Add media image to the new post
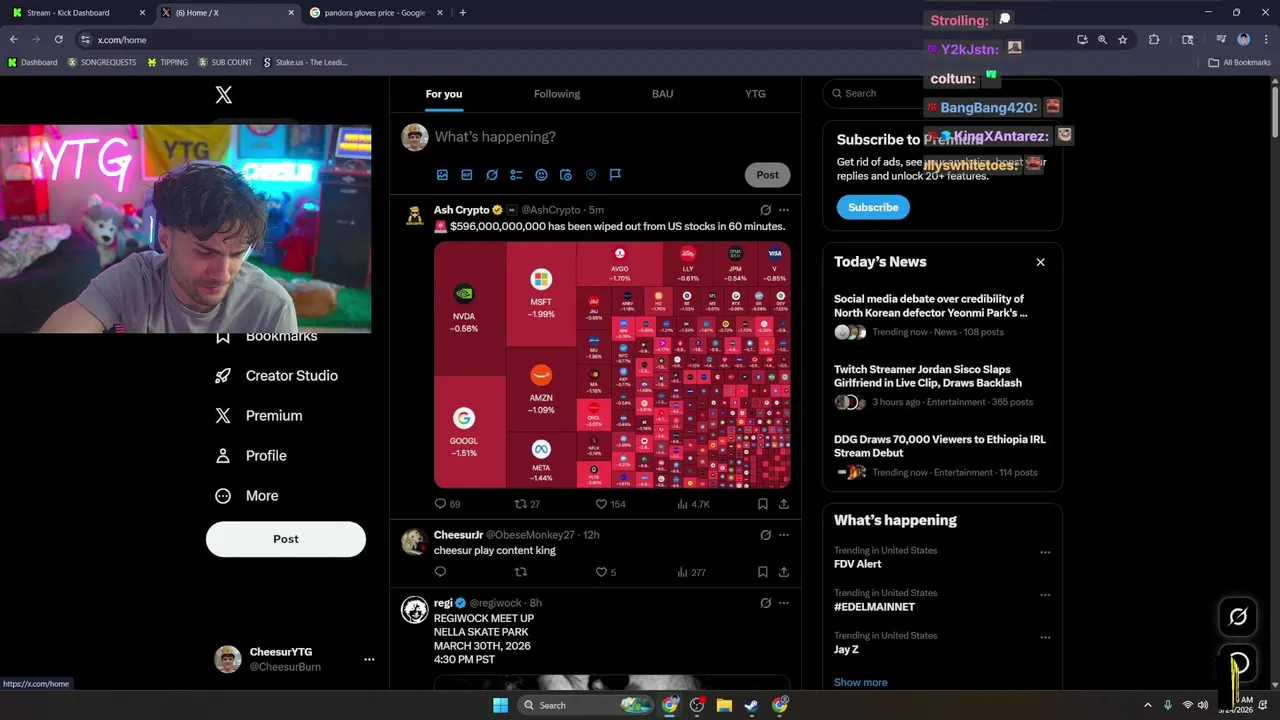 [442, 175]
